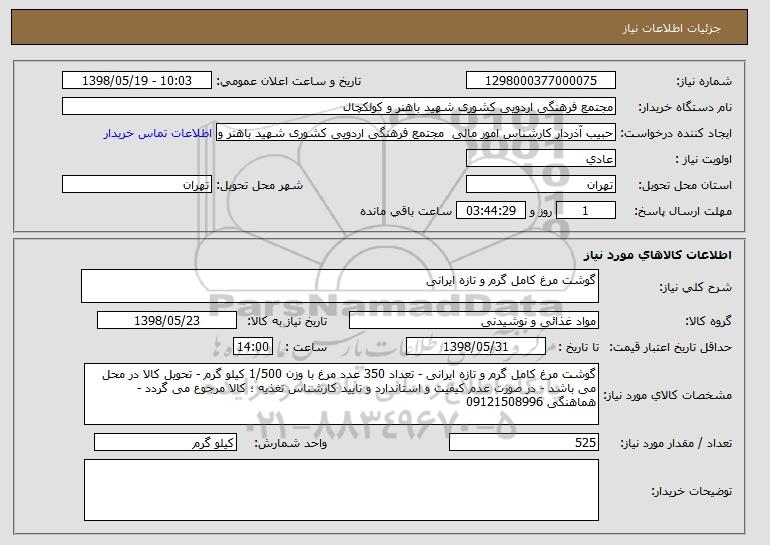The image size is (770, 545).
Task: Click the need number field 1298000377000075
Action: pyautogui.click(x=541, y=81)
